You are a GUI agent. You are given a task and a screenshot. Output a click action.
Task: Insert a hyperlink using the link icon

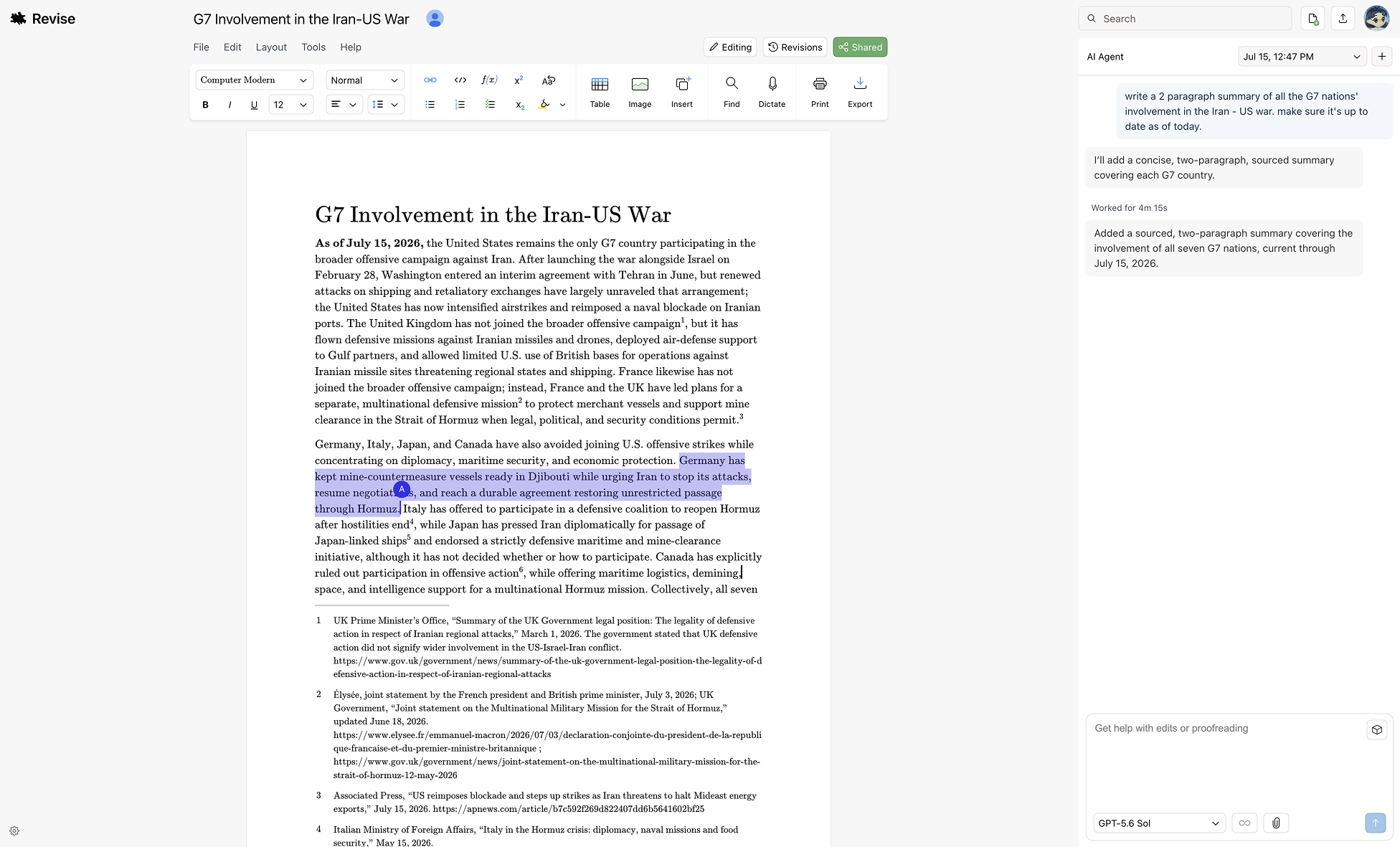(430, 80)
